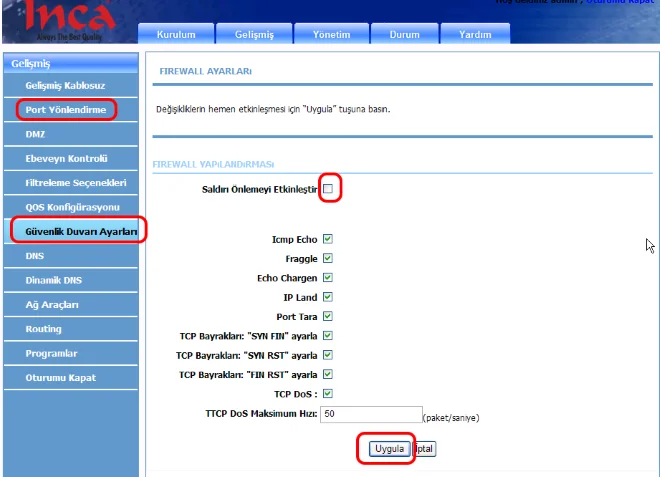Screen dimensions: 660x477
Task: Open the Yönetim tab
Action: (331, 34)
